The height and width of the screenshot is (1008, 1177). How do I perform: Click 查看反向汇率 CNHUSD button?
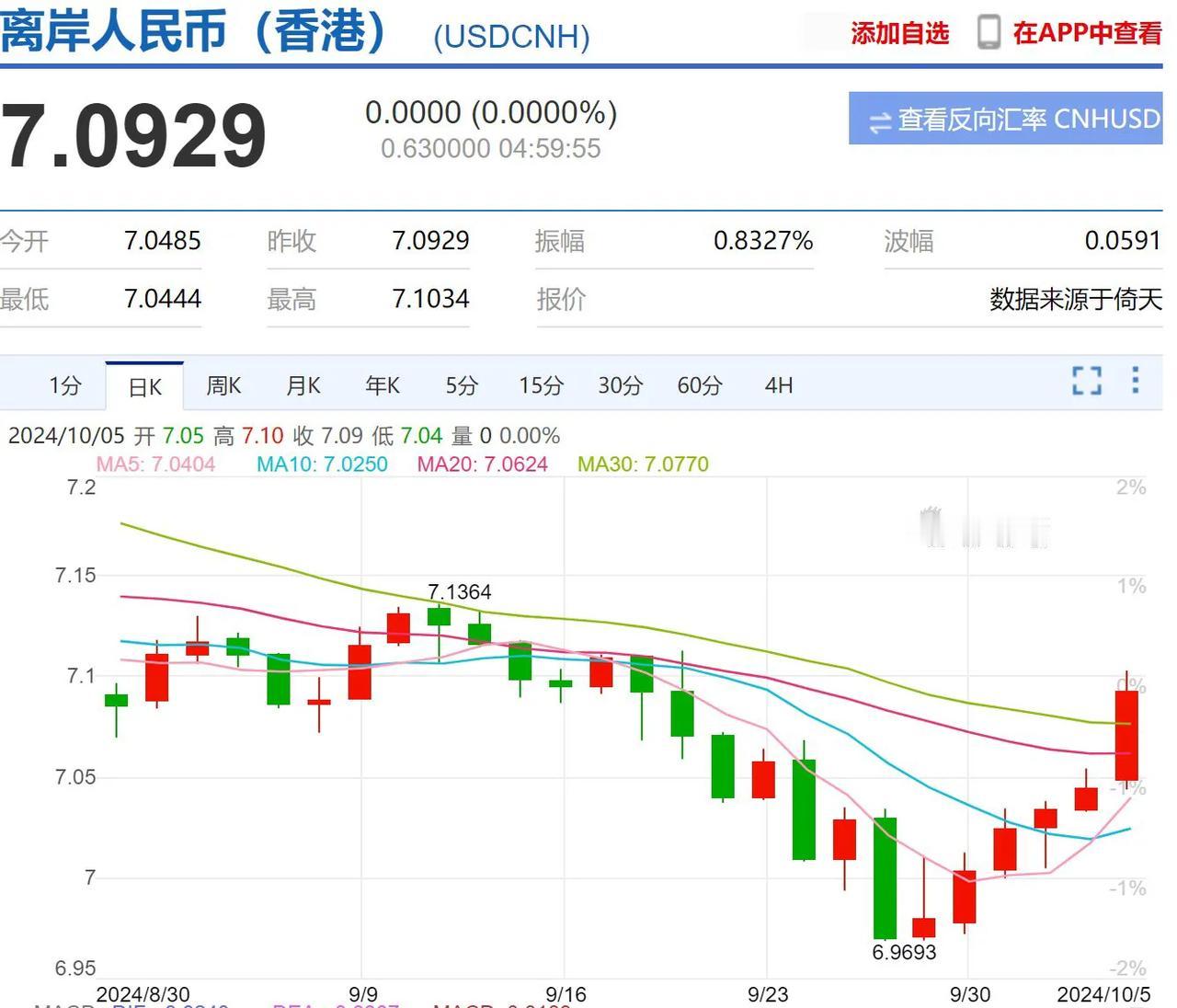(1005, 118)
